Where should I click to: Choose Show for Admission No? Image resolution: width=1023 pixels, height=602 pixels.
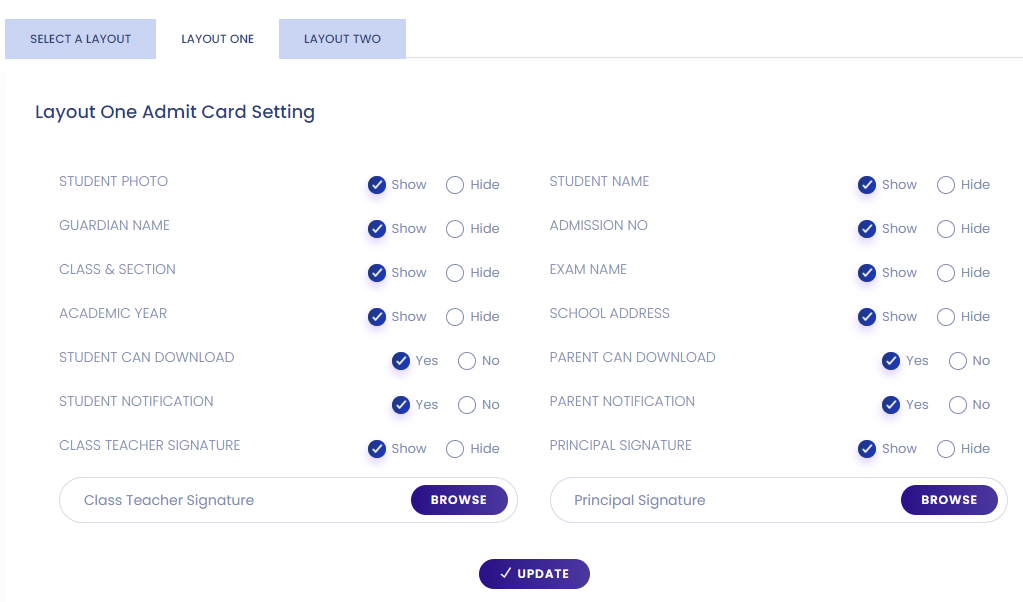click(867, 229)
